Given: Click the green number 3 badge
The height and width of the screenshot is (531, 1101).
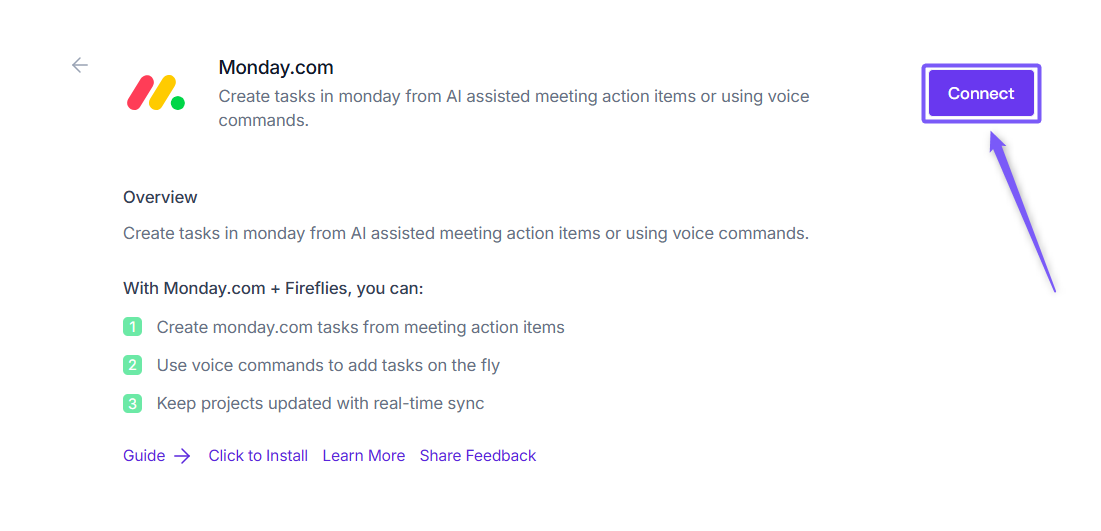Looking at the screenshot, I should click(x=133, y=404).
